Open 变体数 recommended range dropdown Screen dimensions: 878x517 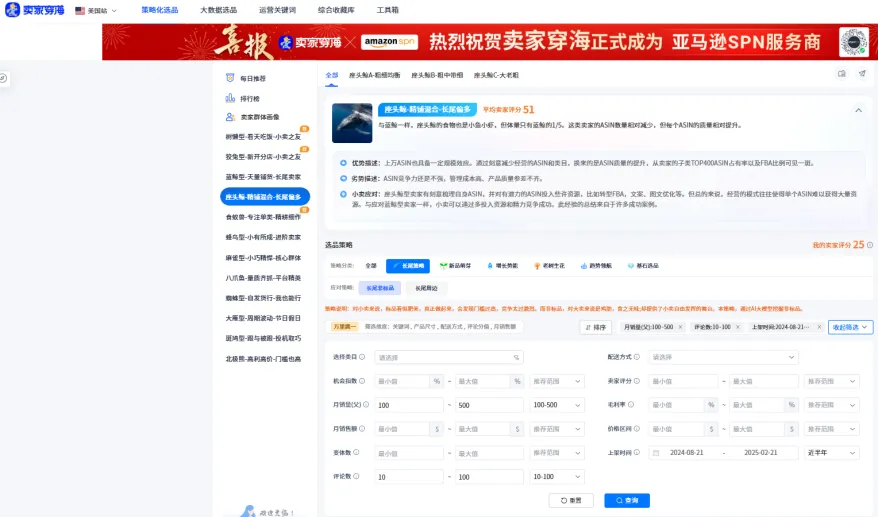coord(557,453)
